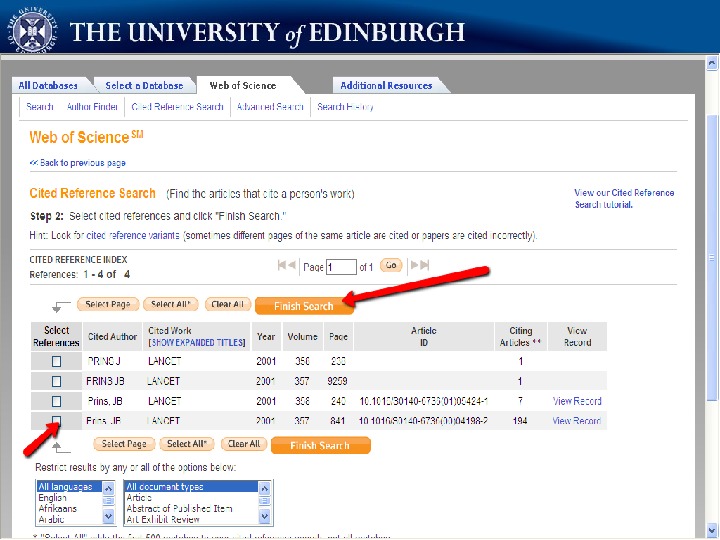720x540 pixels.
Task: Click the page number input field
Action: pos(341,267)
